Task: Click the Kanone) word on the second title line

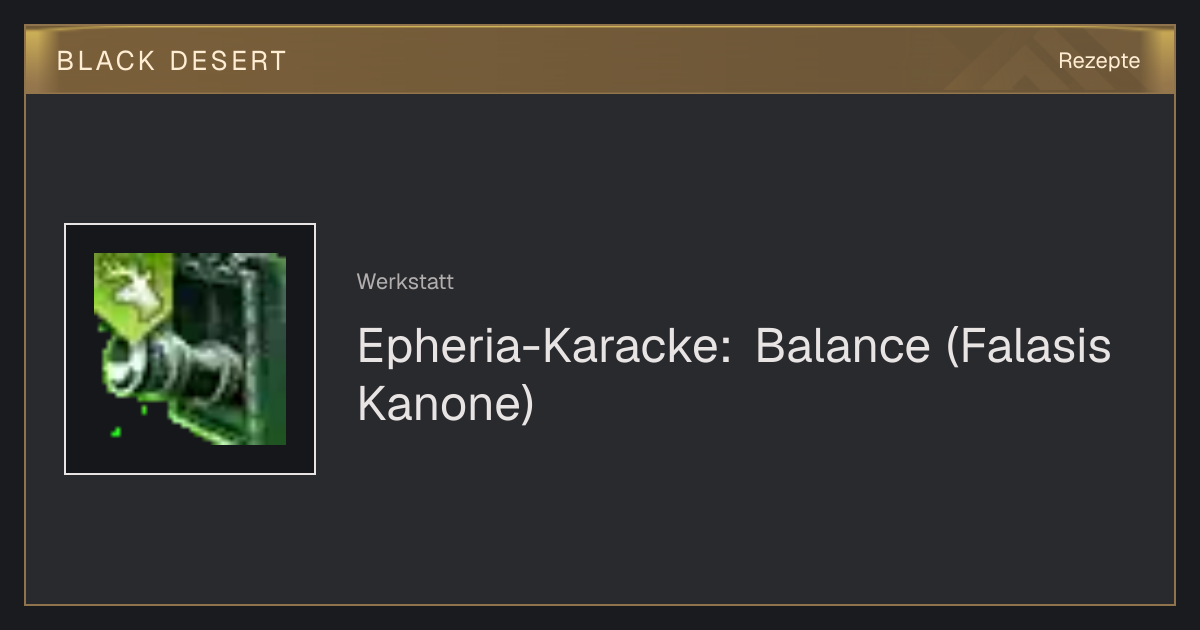Action: 446,404
